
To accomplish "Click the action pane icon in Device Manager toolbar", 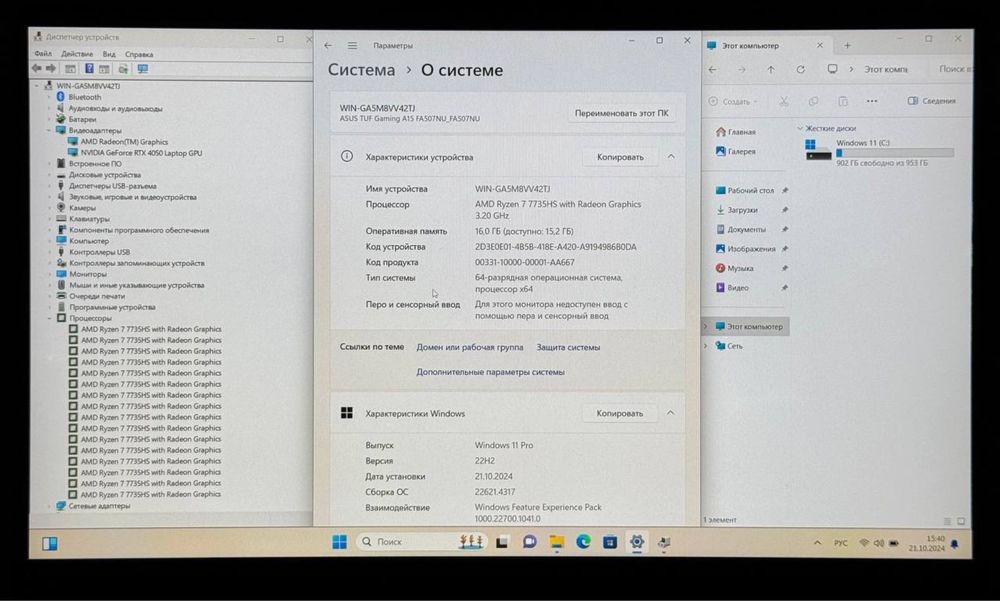I will pos(104,69).
